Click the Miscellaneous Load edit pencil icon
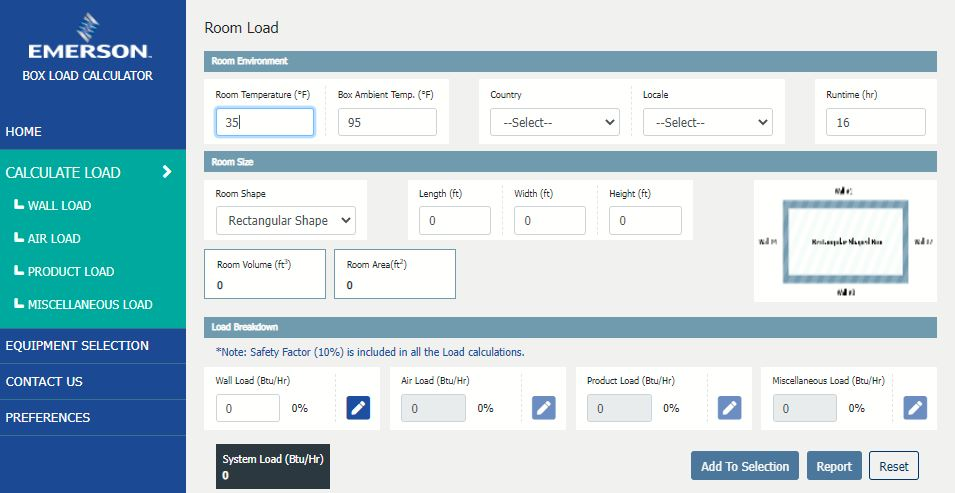 [915, 408]
